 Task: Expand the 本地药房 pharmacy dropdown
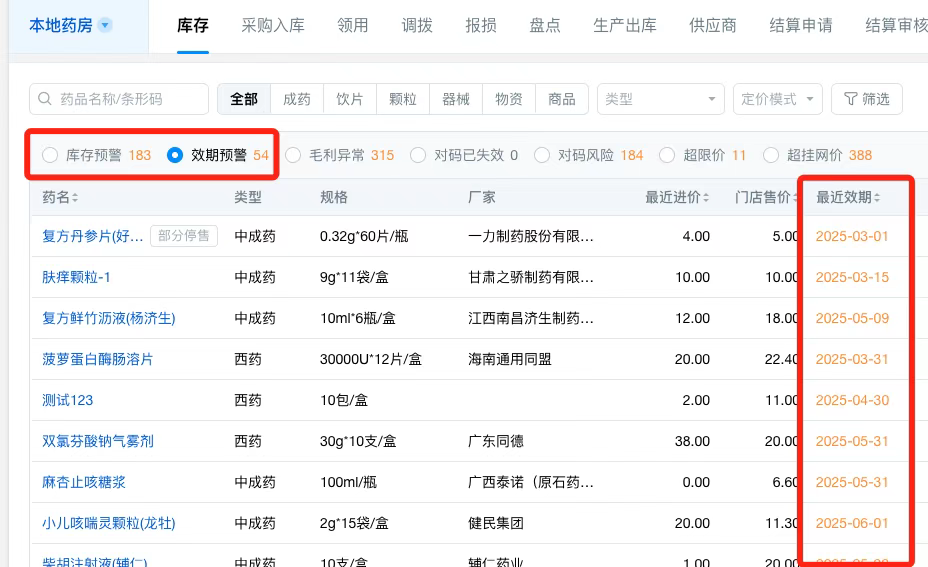pos(105,26)
